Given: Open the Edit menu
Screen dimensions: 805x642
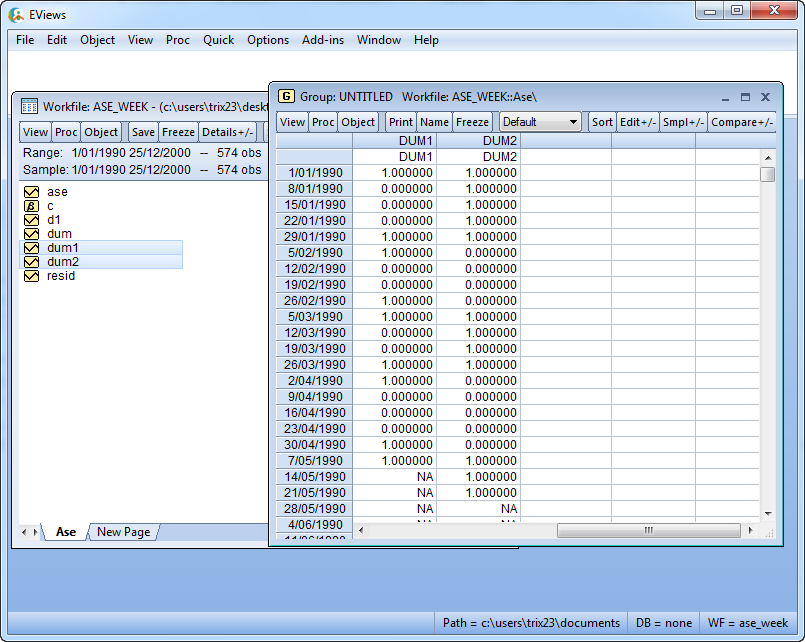Looking at the screenshot, I should pos(57,40).
